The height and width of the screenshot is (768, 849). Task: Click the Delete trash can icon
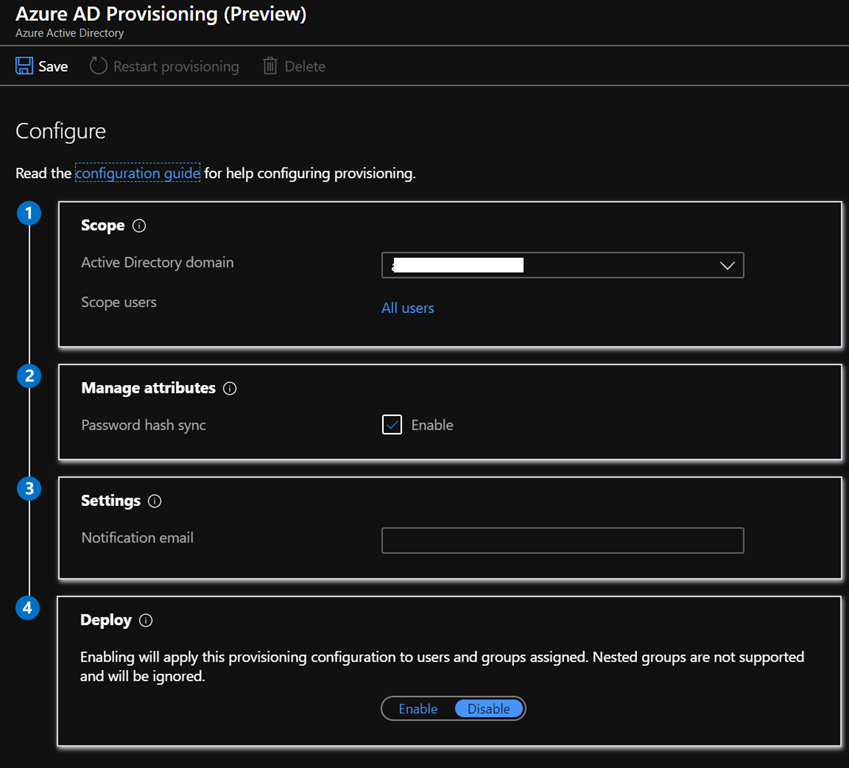click(x=270, y=66)
